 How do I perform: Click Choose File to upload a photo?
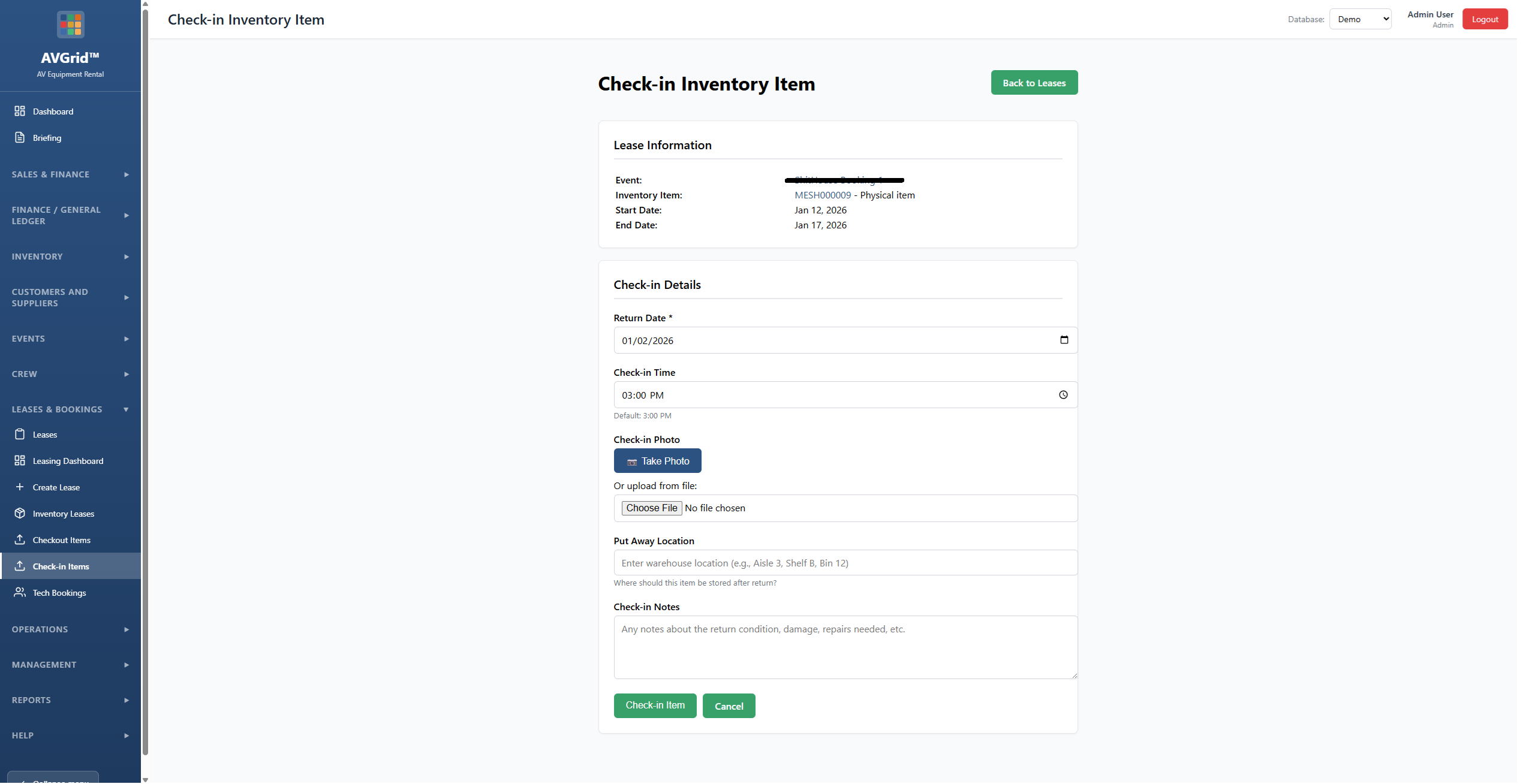[651, 508]
